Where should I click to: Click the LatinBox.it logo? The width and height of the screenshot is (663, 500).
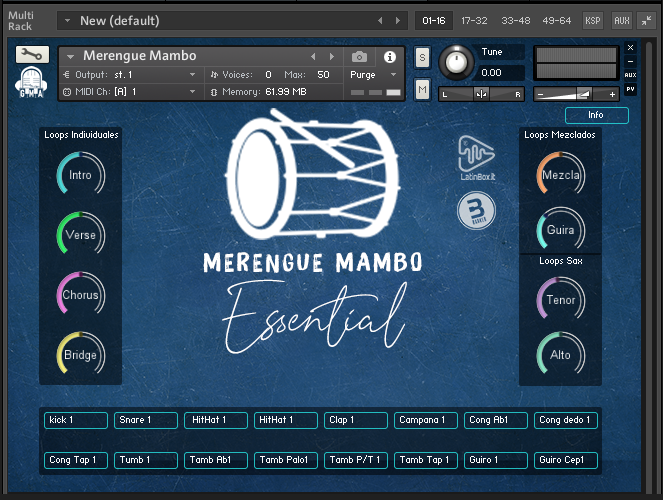pos(477,158)
